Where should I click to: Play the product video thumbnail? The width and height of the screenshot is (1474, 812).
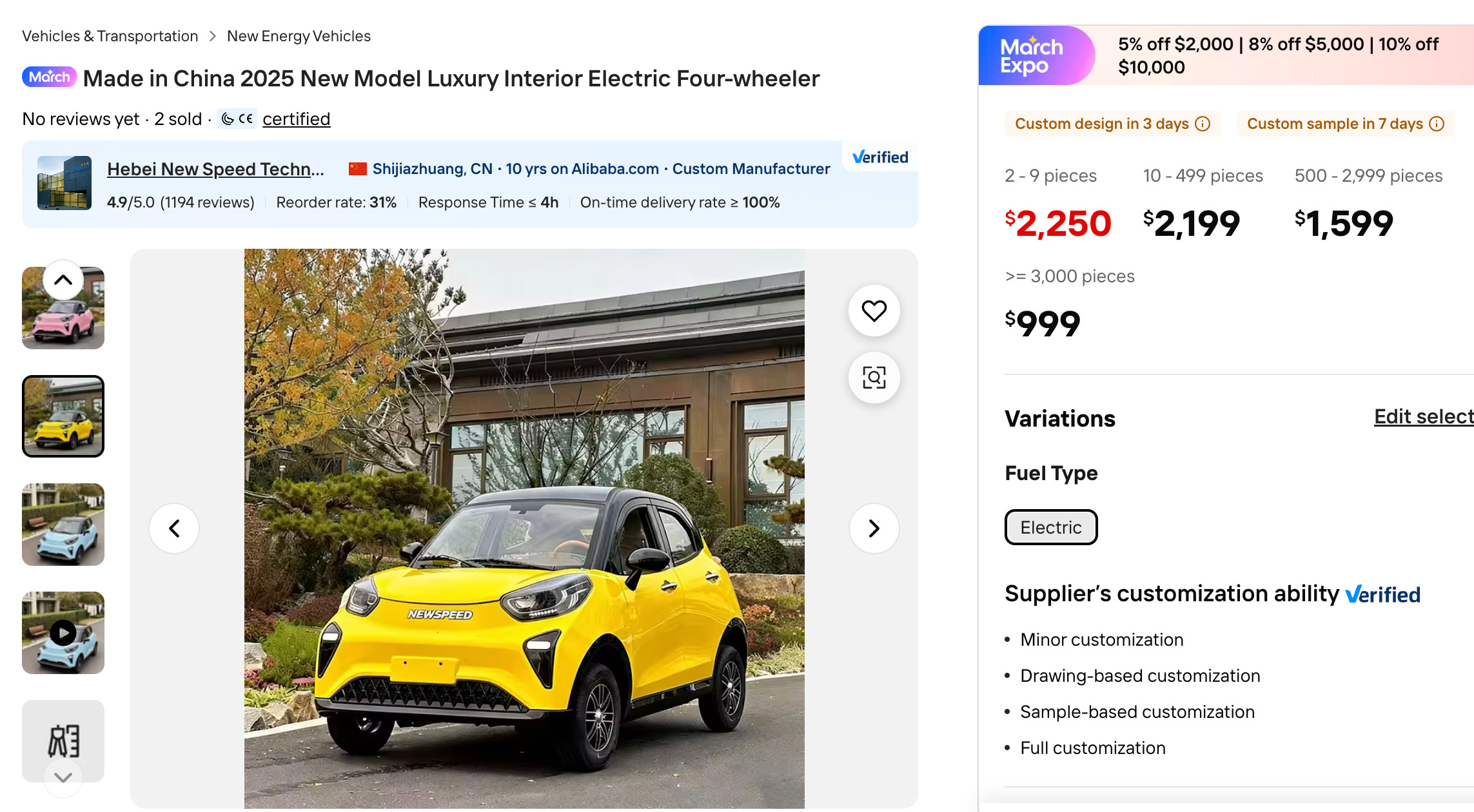pyautogui.click(x=63, y=633)
